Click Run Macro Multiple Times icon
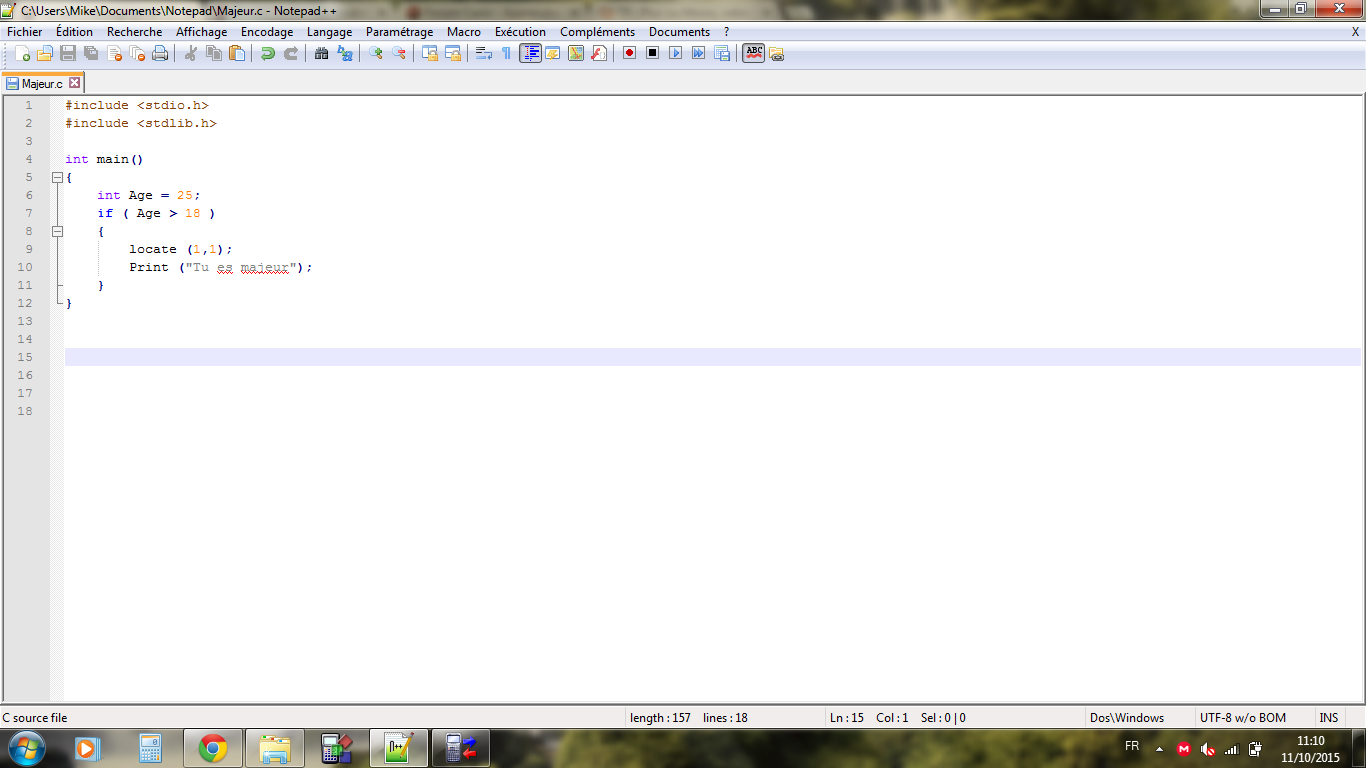This screenshot has height=768, width=1366. point(698,53)
